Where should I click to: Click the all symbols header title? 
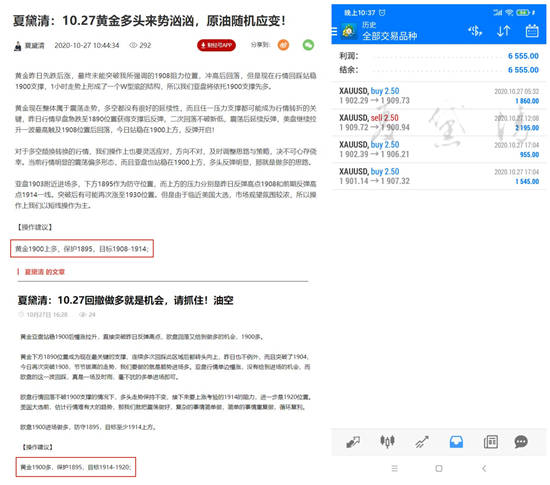pos(389,36)
